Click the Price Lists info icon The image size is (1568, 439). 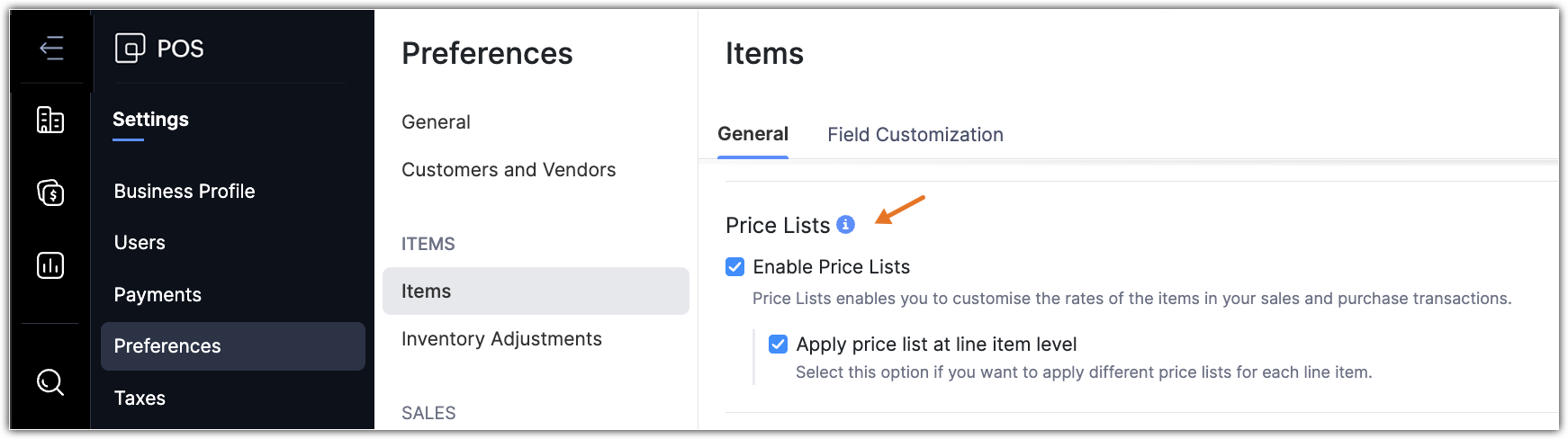click(845, 225)
